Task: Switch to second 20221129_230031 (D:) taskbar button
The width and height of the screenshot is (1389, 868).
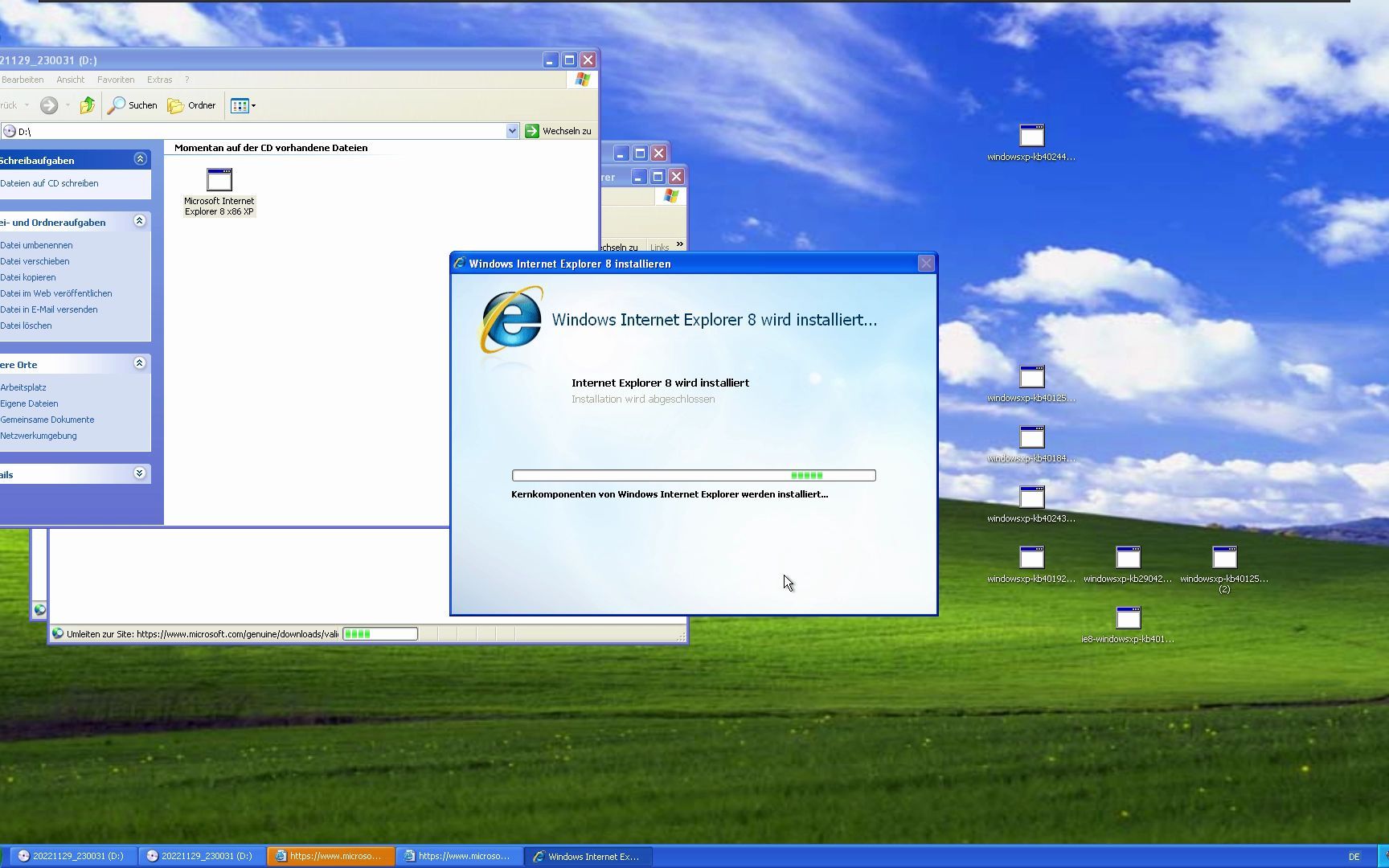Action: [200, 856]
